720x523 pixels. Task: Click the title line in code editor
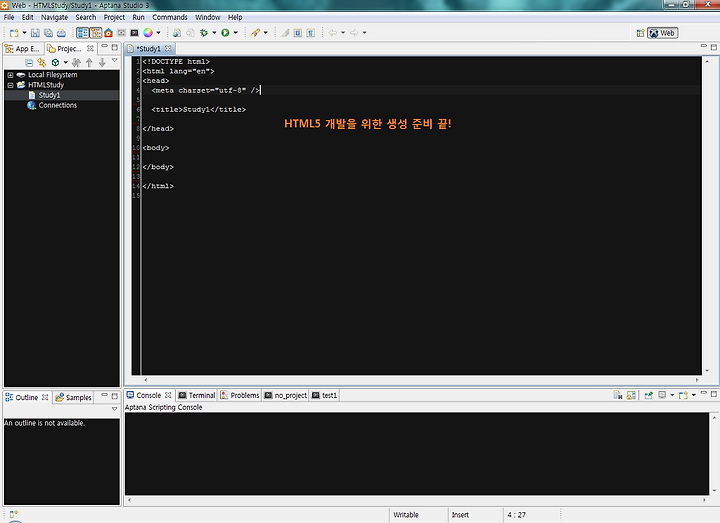tap(198, 109)
